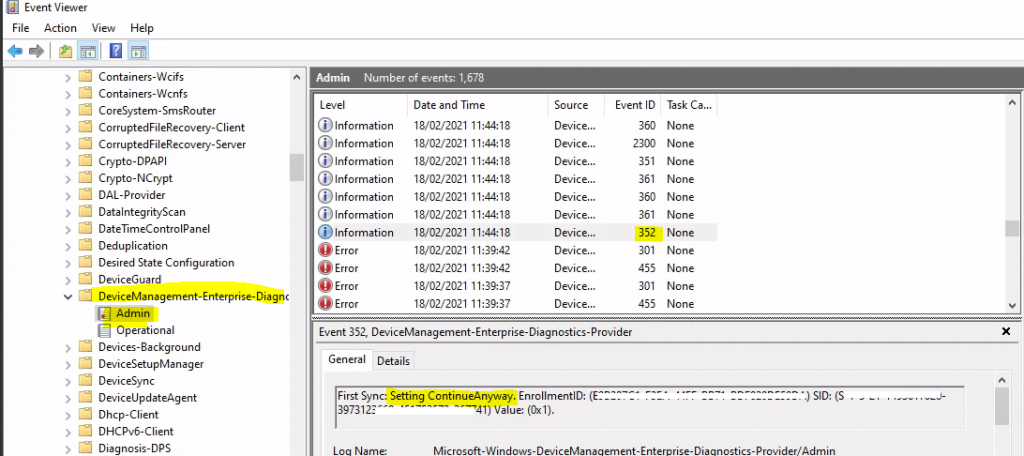Screen dimensions: 1024x456
Task: Sort events by Level column header
Action: click(361, 105)
